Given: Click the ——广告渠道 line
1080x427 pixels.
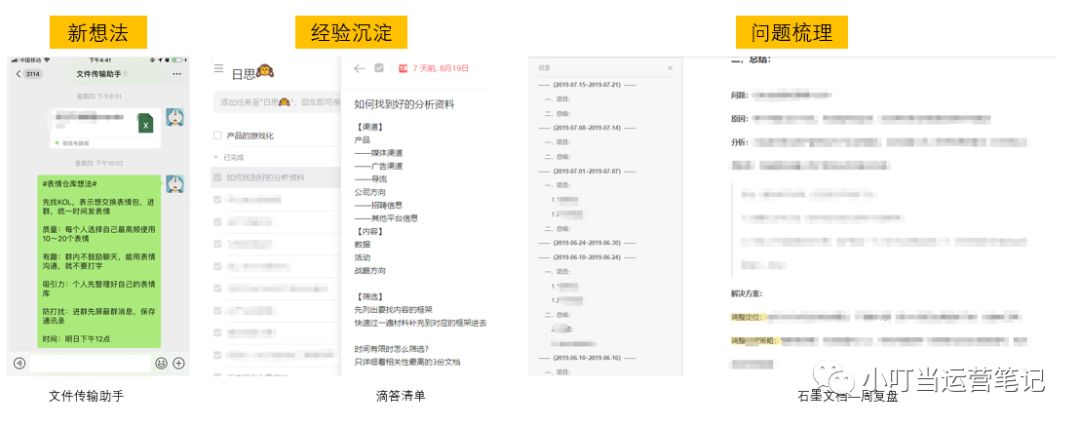Looking at the screenshot, I should pos(379,166).
